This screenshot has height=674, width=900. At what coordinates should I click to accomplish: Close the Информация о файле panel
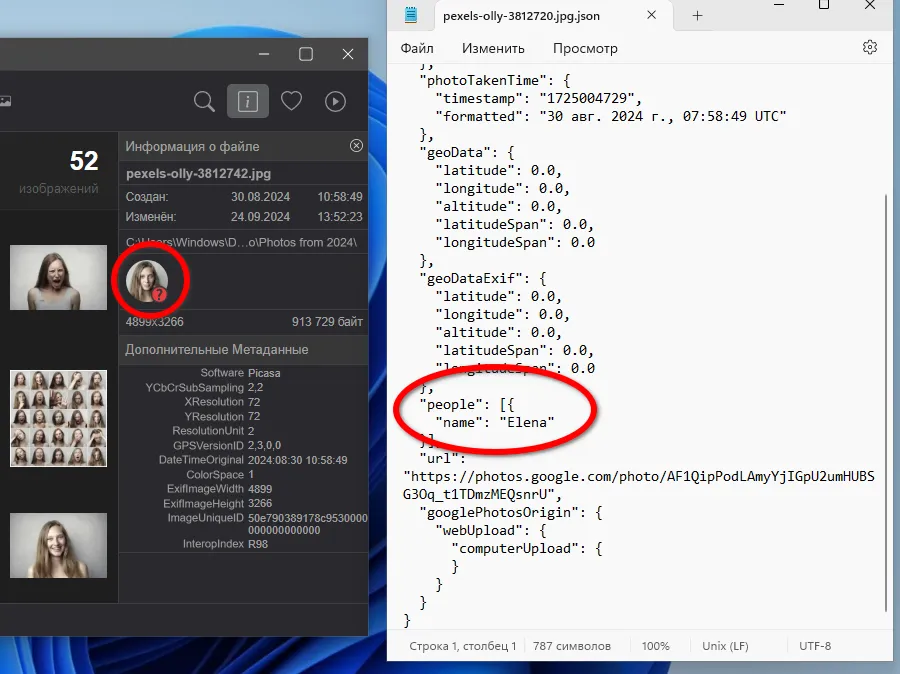coord(356,146)
